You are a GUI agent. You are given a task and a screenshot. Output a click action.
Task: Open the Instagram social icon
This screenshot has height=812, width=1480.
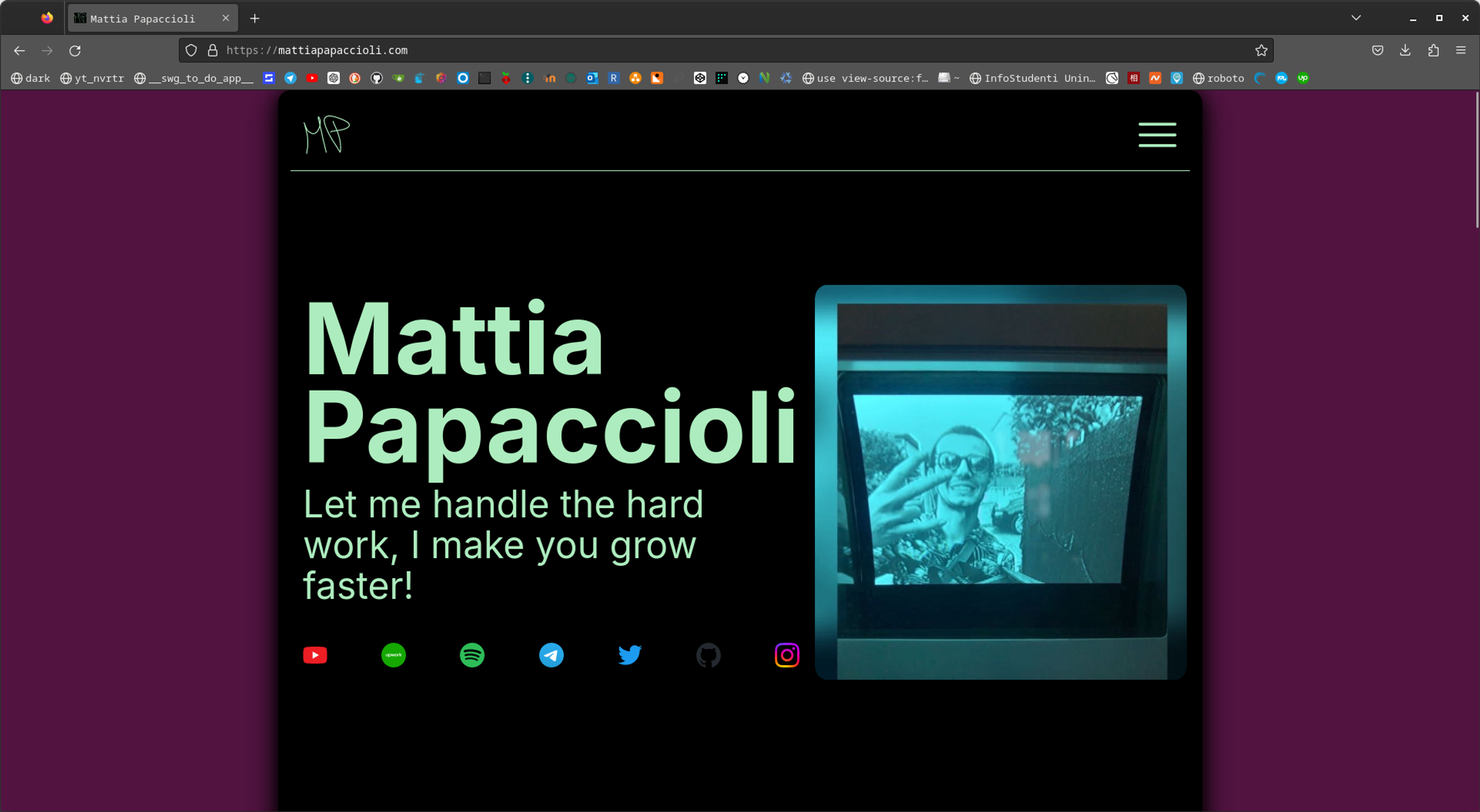click(x=787, y=655)
